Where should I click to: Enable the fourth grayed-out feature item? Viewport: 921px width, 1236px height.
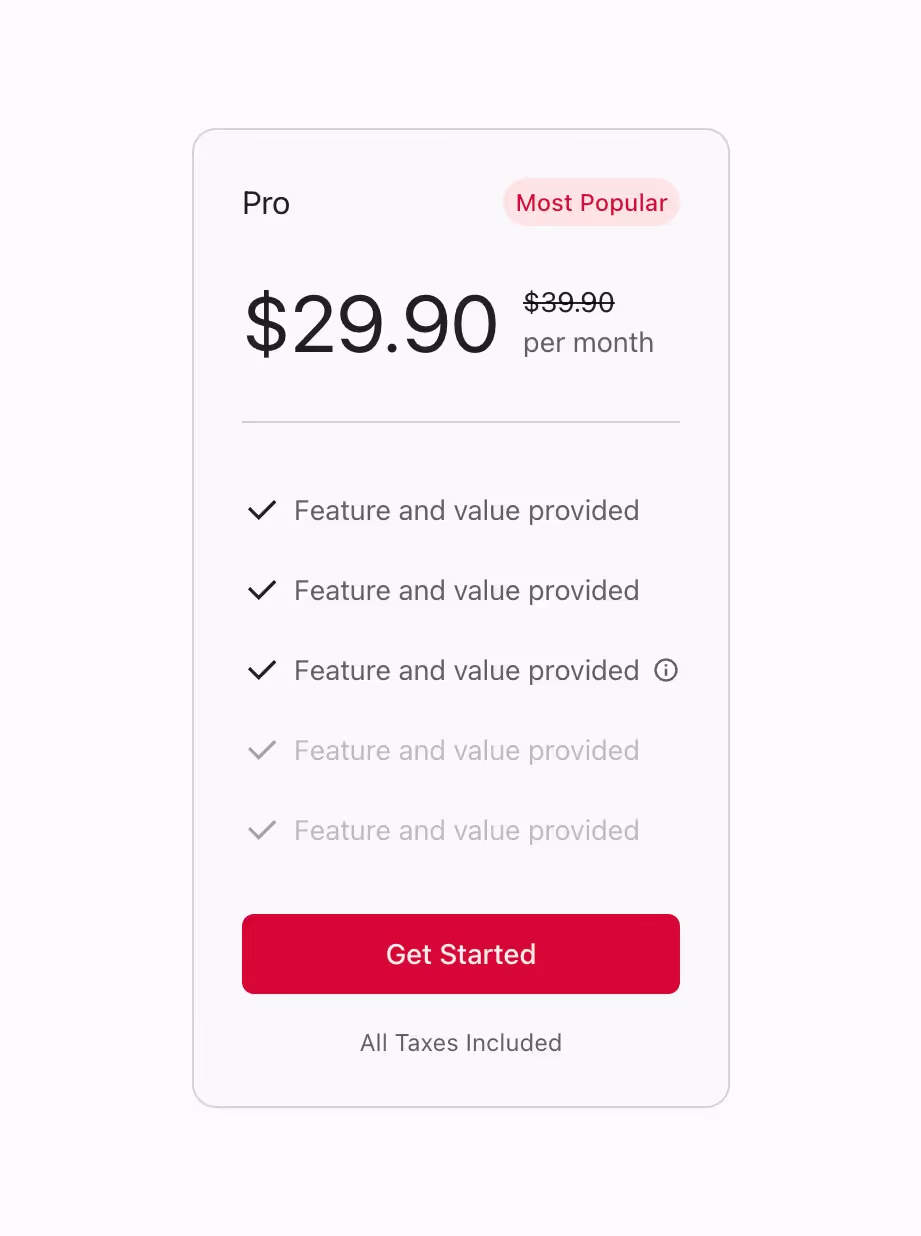tap(466, 750)
